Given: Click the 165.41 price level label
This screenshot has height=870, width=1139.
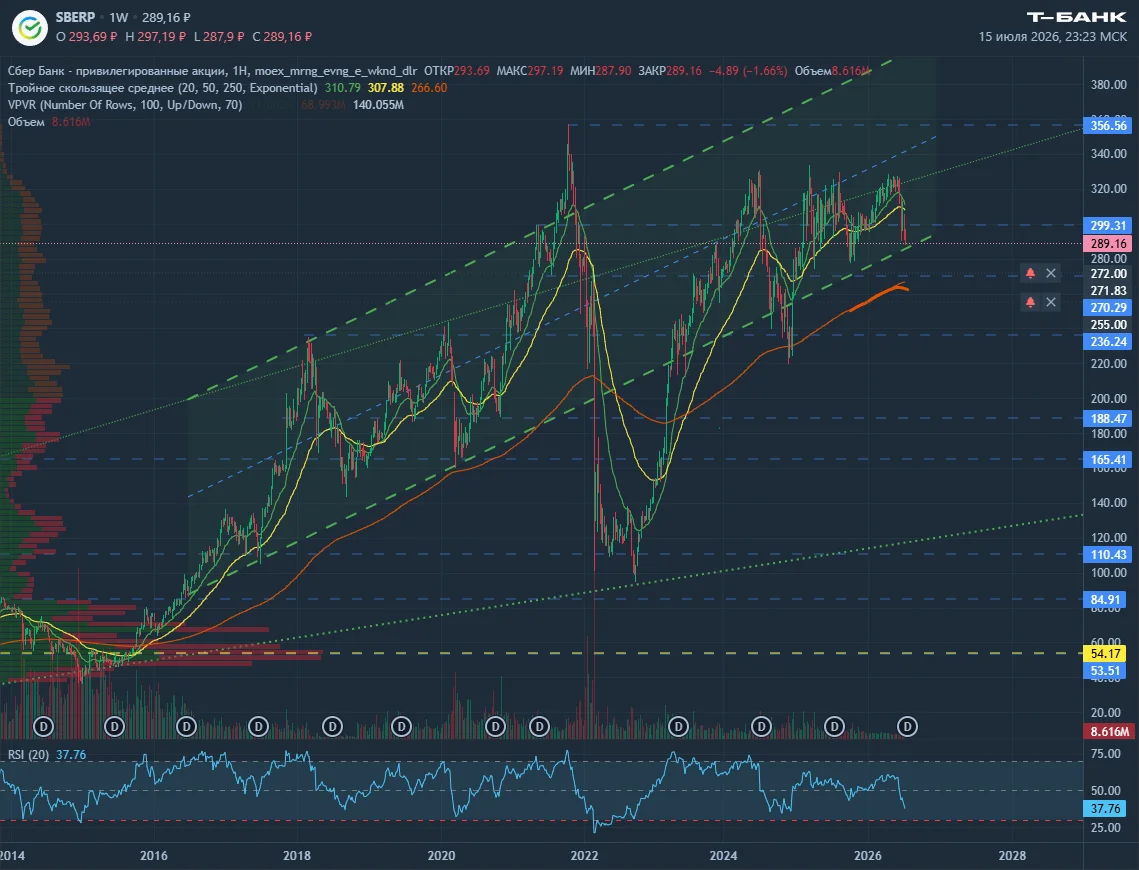Looking at the screenshot, I should coord(1108,459).
